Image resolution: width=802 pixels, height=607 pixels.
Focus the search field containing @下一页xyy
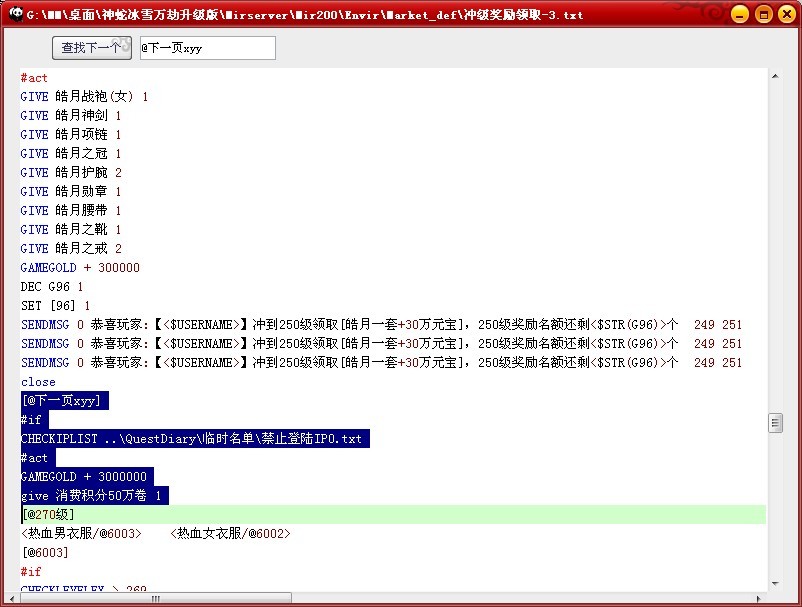pos(206,48)
